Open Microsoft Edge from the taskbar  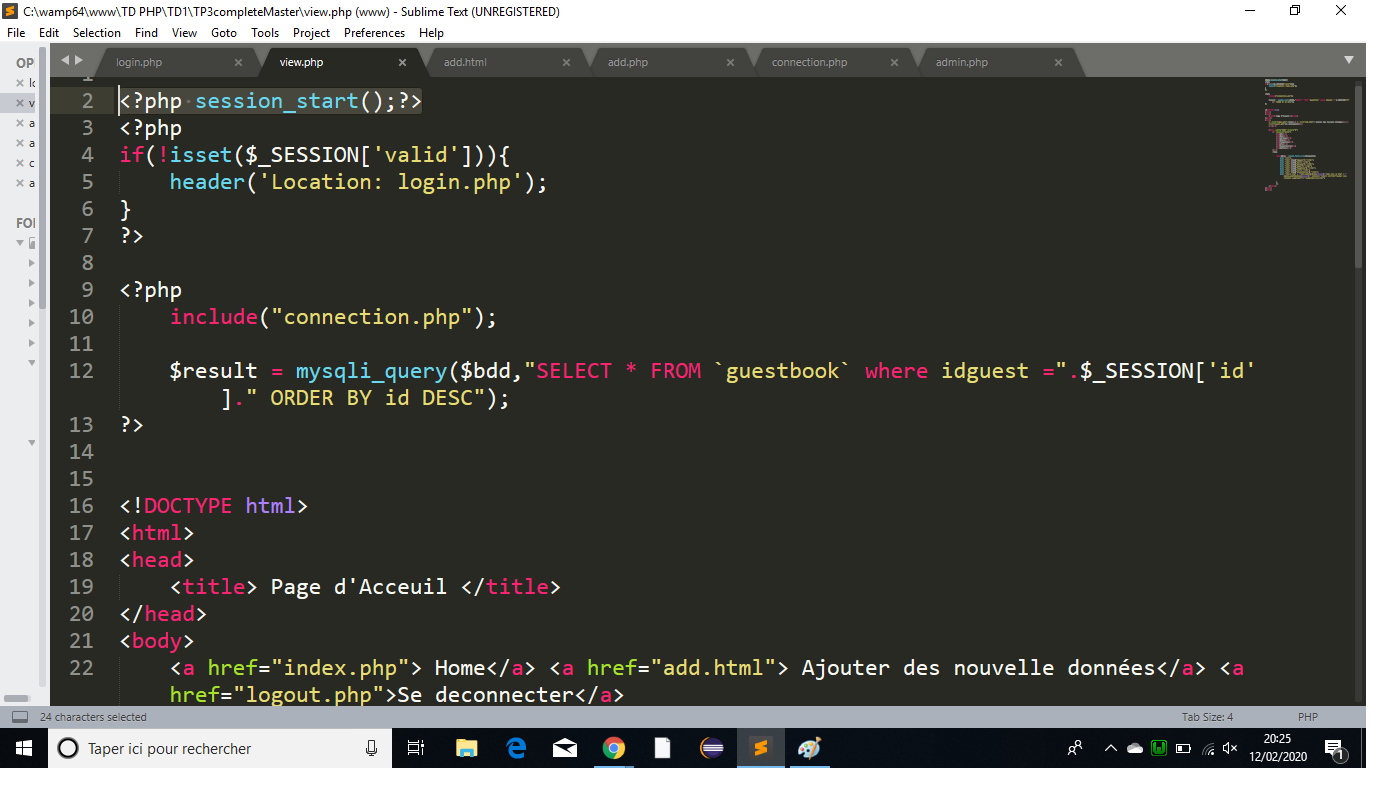pyautogui.click(x=516, y=748)
